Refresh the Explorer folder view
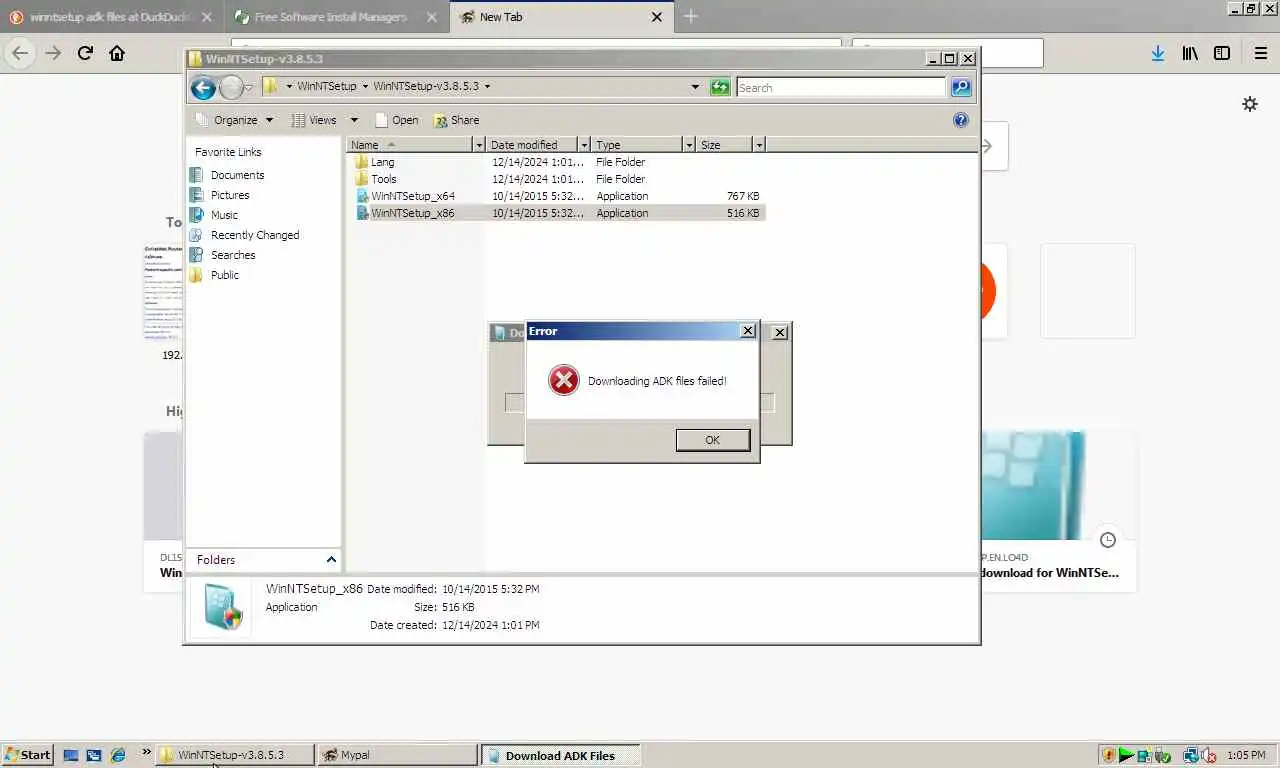Screen dimensions: 1280x768 point(720,87)
